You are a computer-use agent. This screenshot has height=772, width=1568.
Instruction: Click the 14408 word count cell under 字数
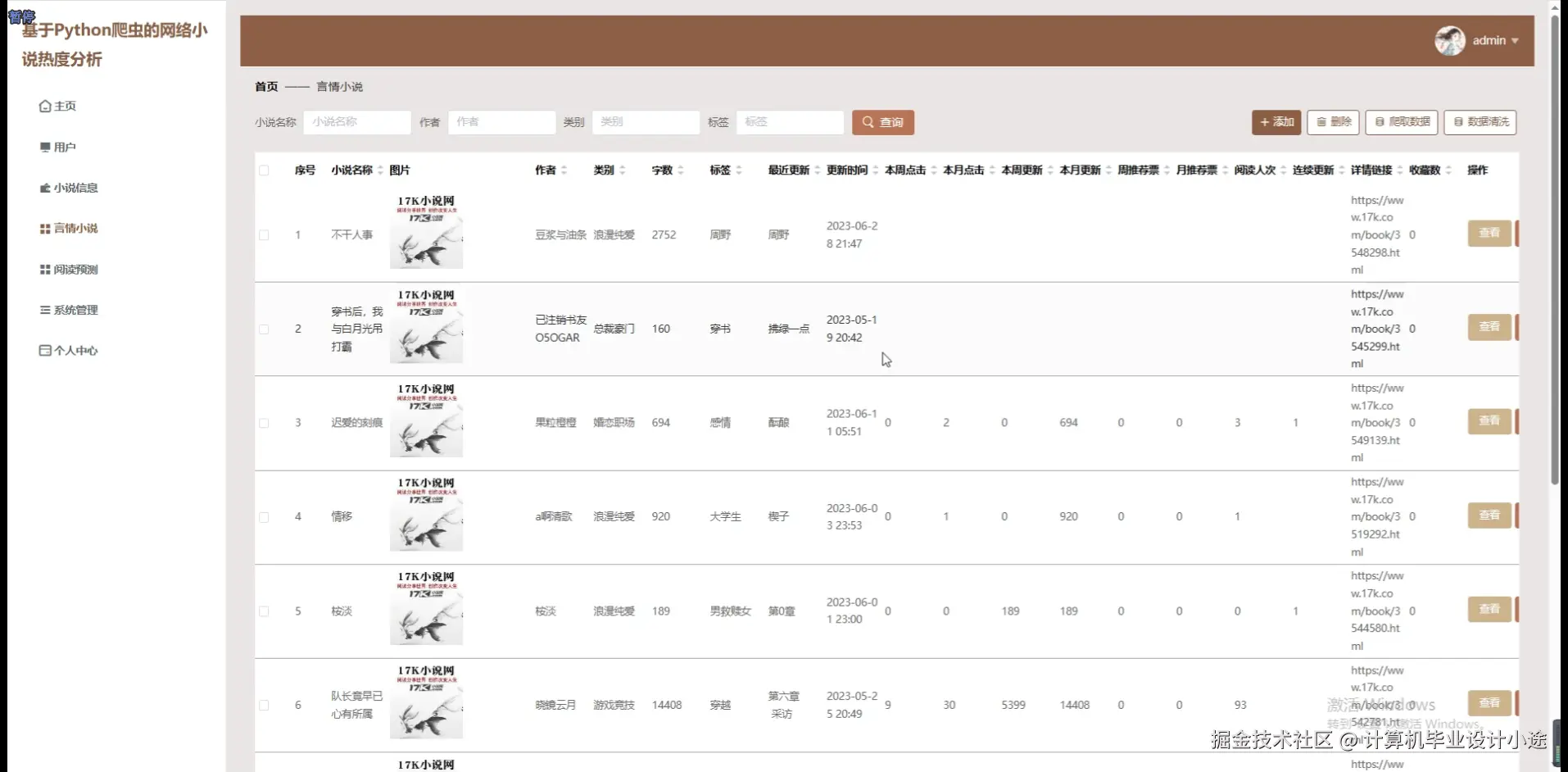coord(667,705)
